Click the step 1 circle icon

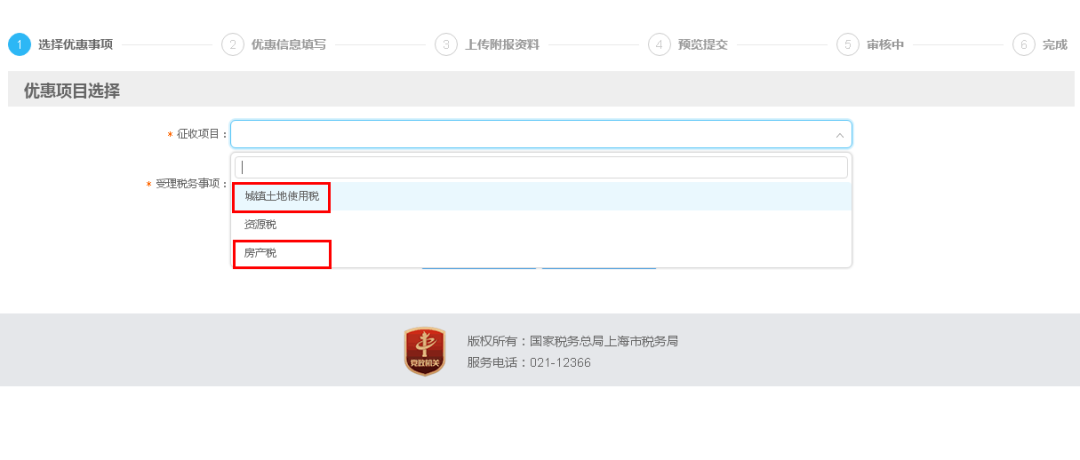click(x=19, y=45)
